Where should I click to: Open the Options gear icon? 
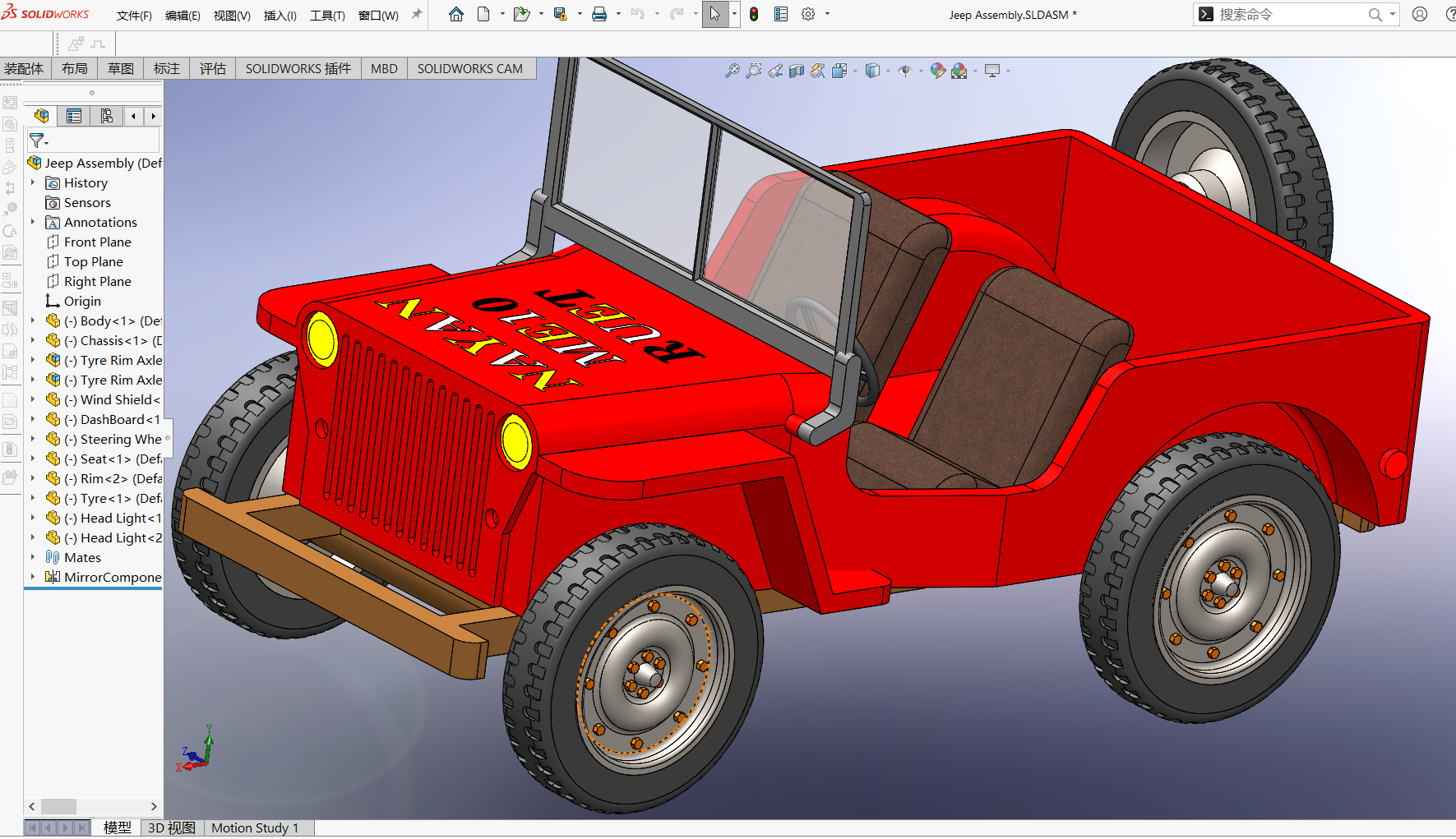tap(808, 14)
